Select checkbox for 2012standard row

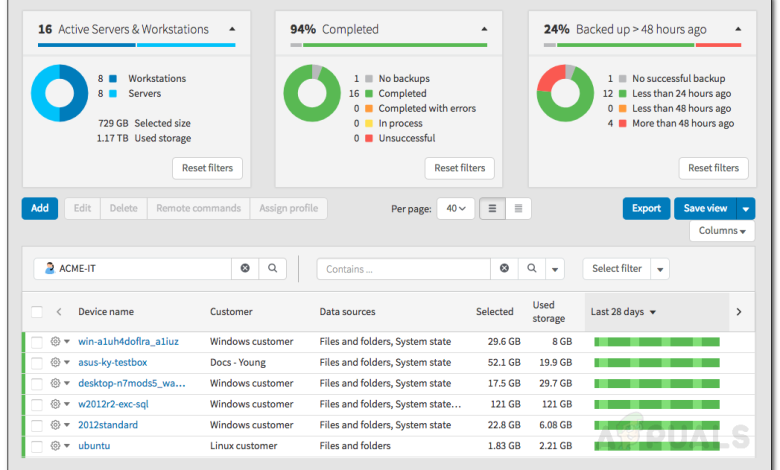37,425
